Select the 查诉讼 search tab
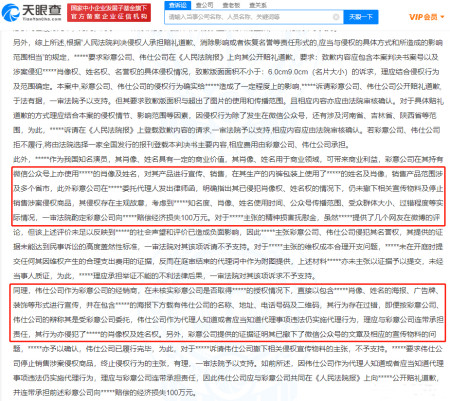450x401 pixels. [x=178, y=5]
